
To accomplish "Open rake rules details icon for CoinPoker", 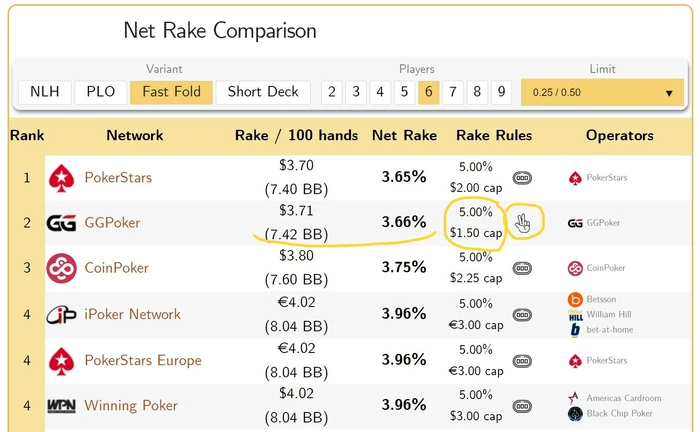I will click(522, 269).
